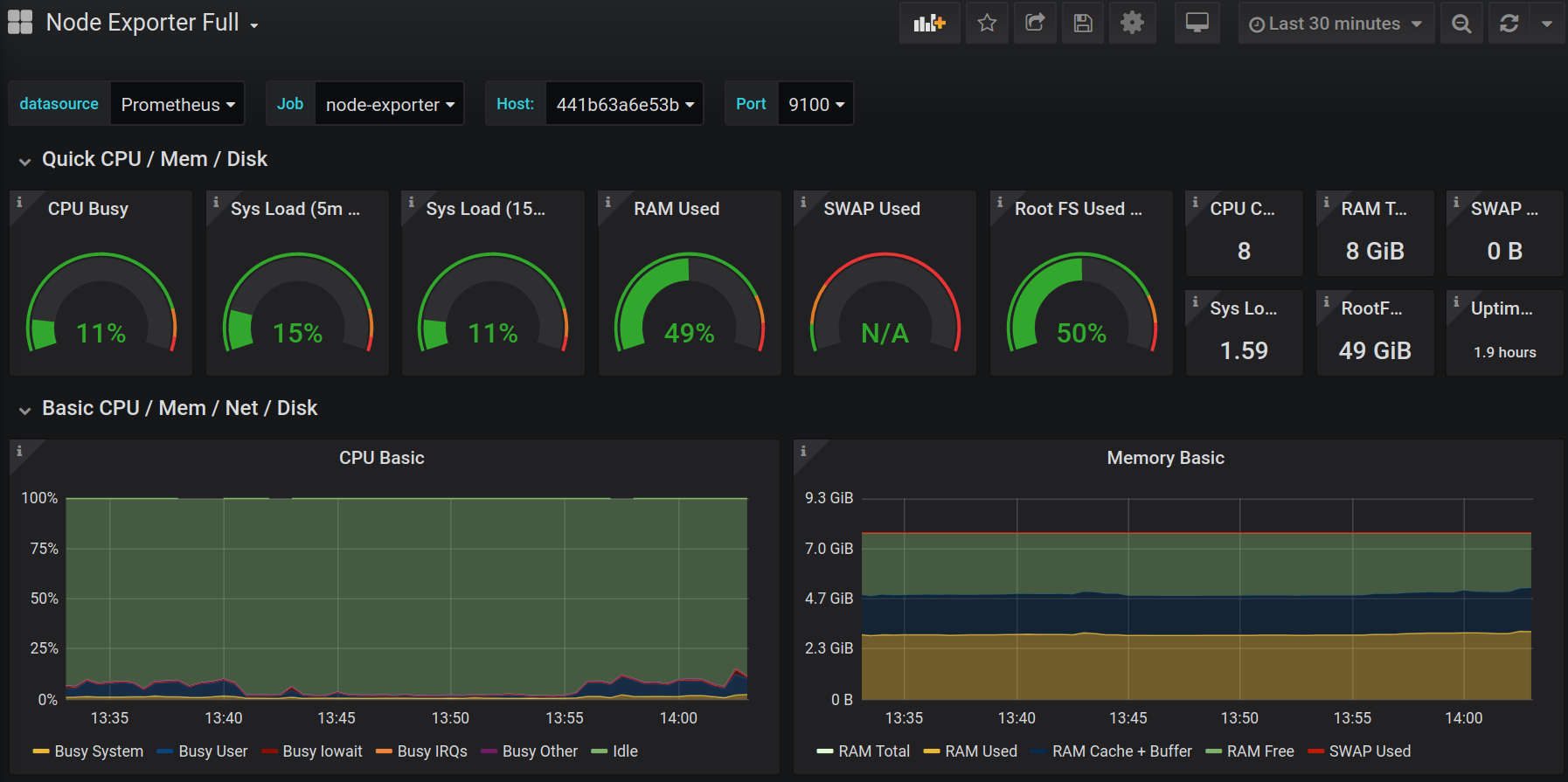The image size is (1568, 782).
Task: Open the Grafana dashboards grid icon
Action: coord(20,22)
